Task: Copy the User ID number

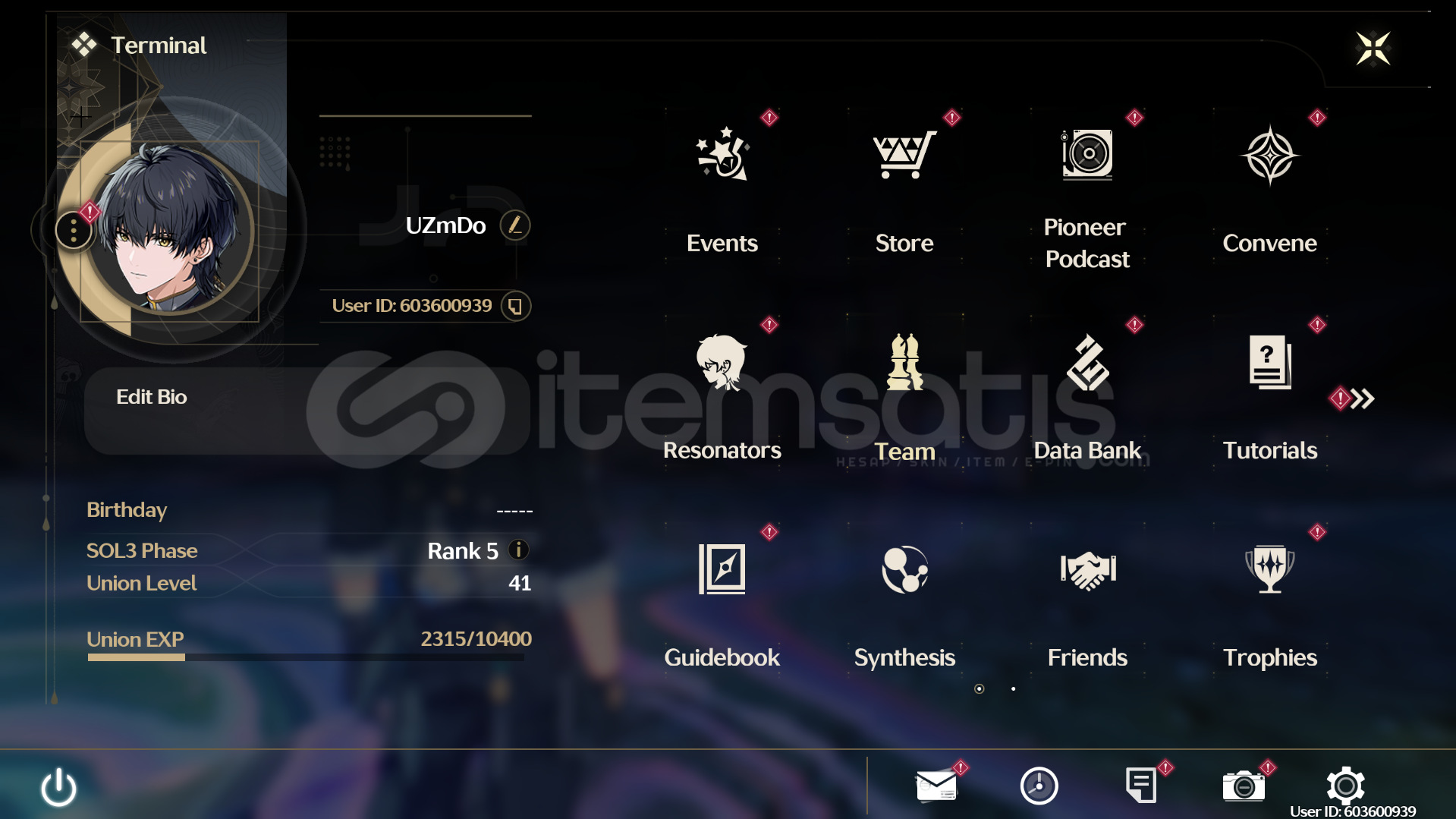Action: coord(516,306)
